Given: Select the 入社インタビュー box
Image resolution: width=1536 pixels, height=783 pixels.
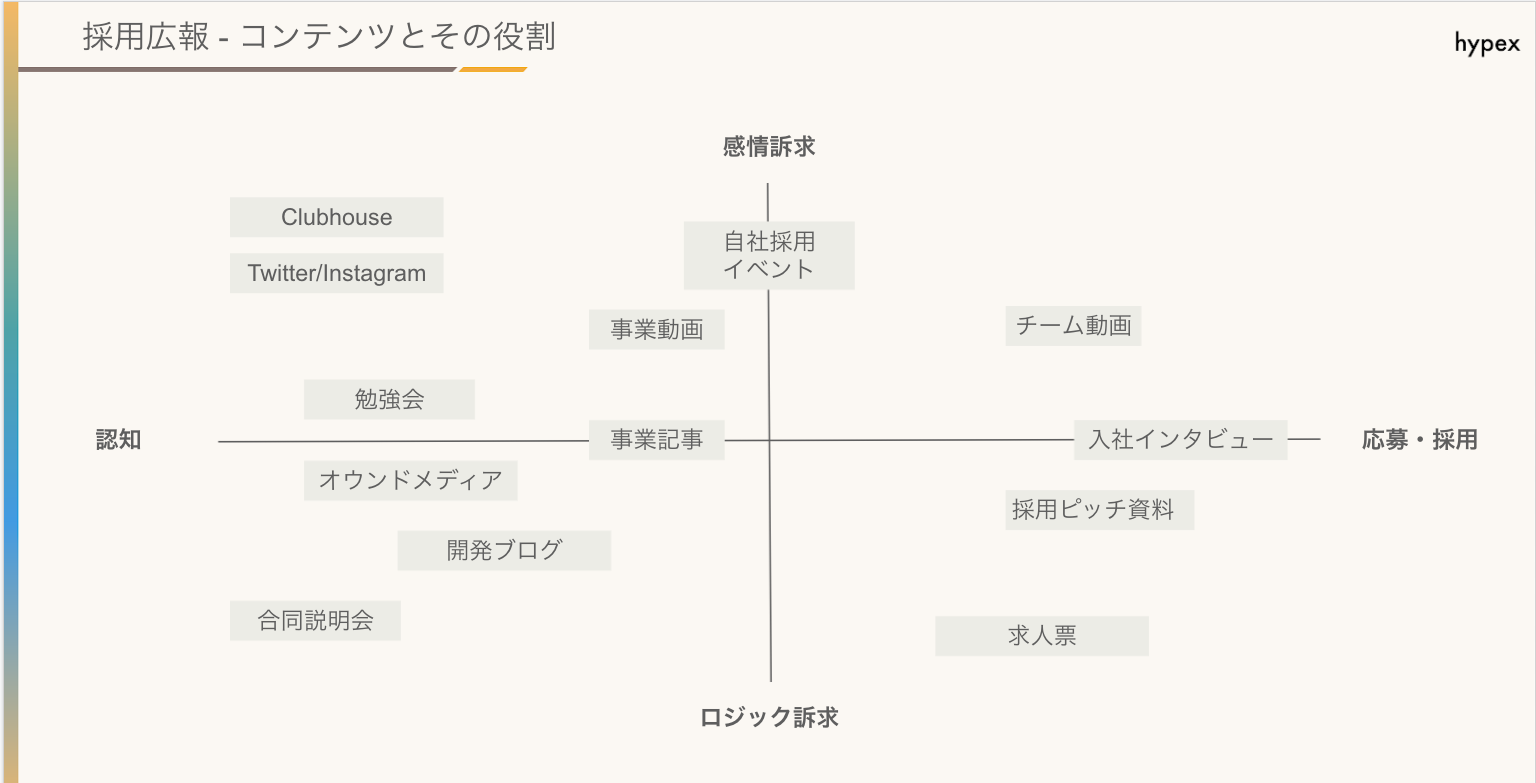Looking at the screenshot, I should 1180,439.
